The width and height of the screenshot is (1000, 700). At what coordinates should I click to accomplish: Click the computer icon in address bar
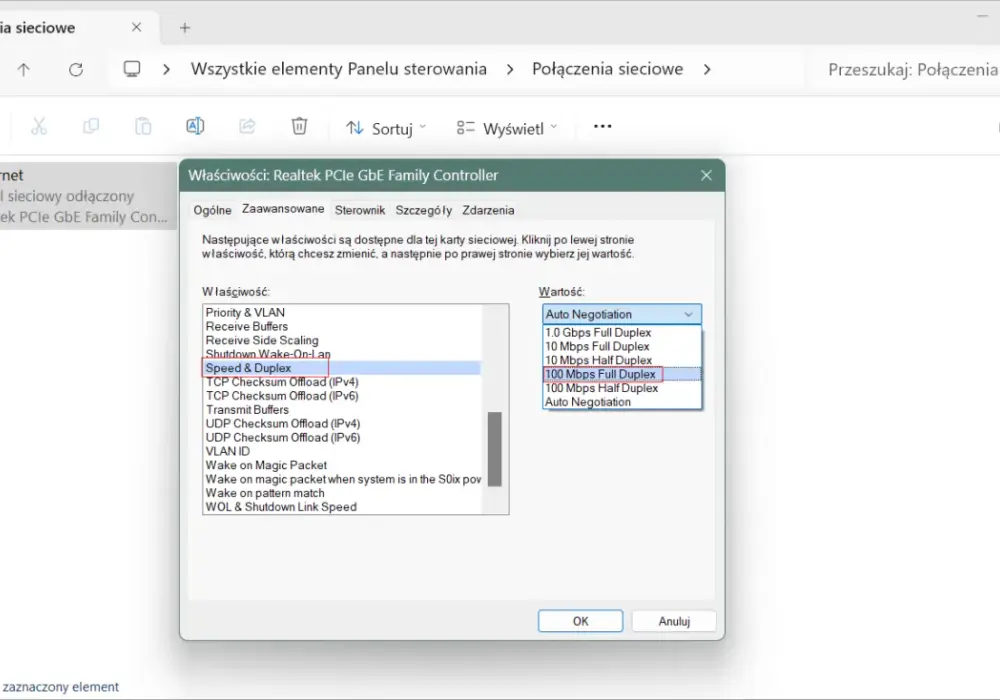[x=132, y=69]
